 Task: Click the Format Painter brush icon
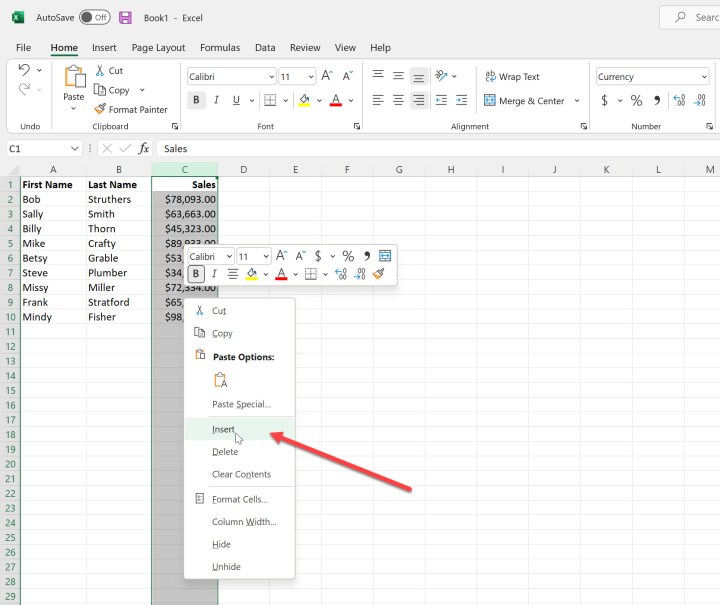click(100, 109)
